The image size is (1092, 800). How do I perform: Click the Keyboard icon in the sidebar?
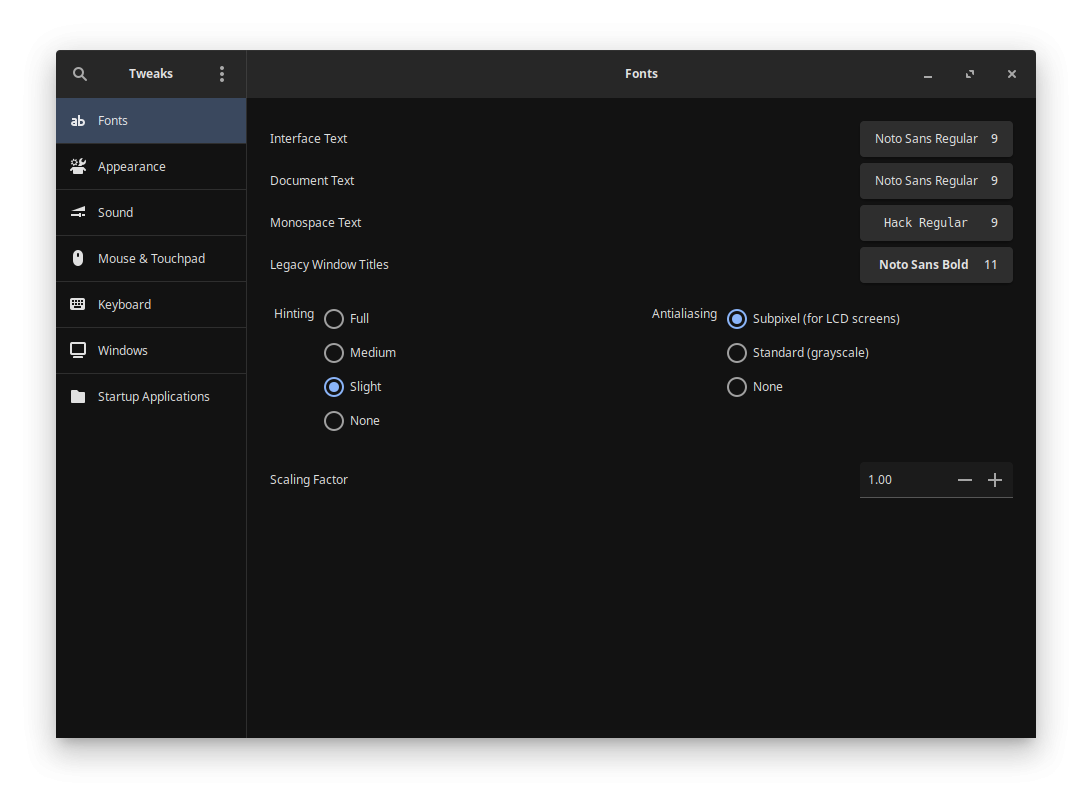pyautogui.click(x=78, y=305)
